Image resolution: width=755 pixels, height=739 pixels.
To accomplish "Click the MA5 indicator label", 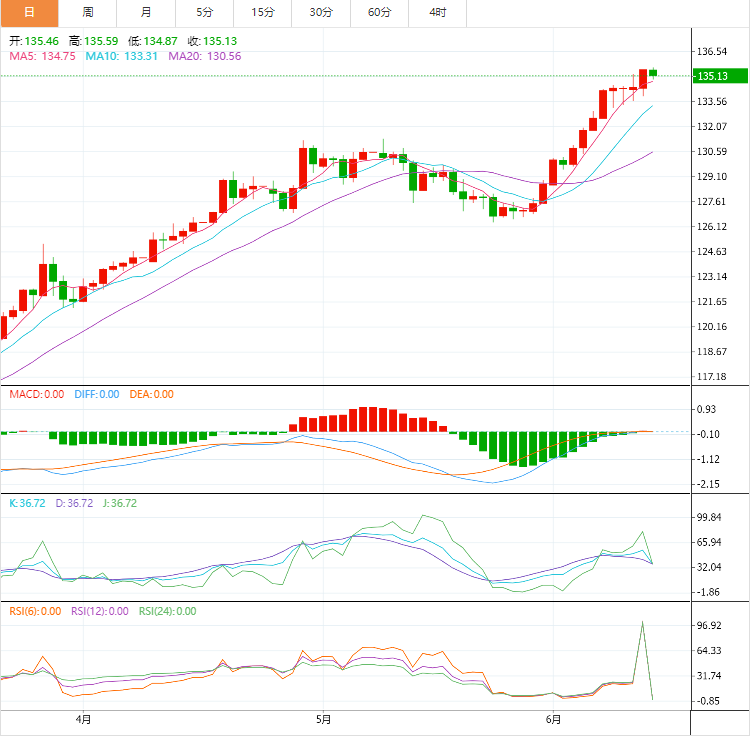I will click(x=42, y=57).
